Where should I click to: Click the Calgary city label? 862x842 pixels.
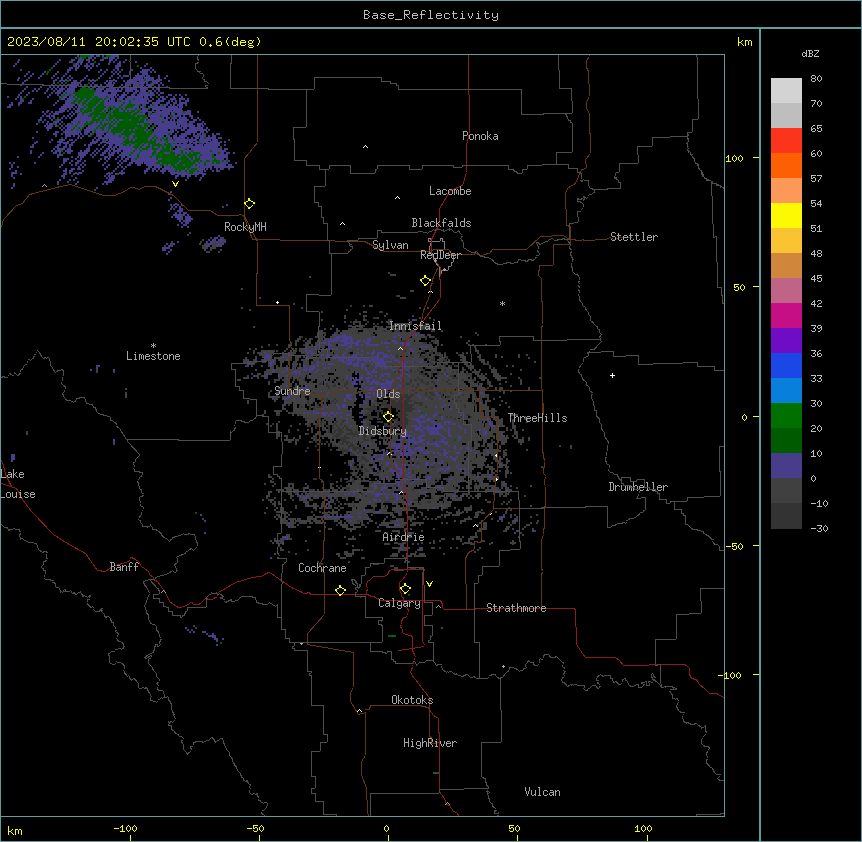coord(399,603)
